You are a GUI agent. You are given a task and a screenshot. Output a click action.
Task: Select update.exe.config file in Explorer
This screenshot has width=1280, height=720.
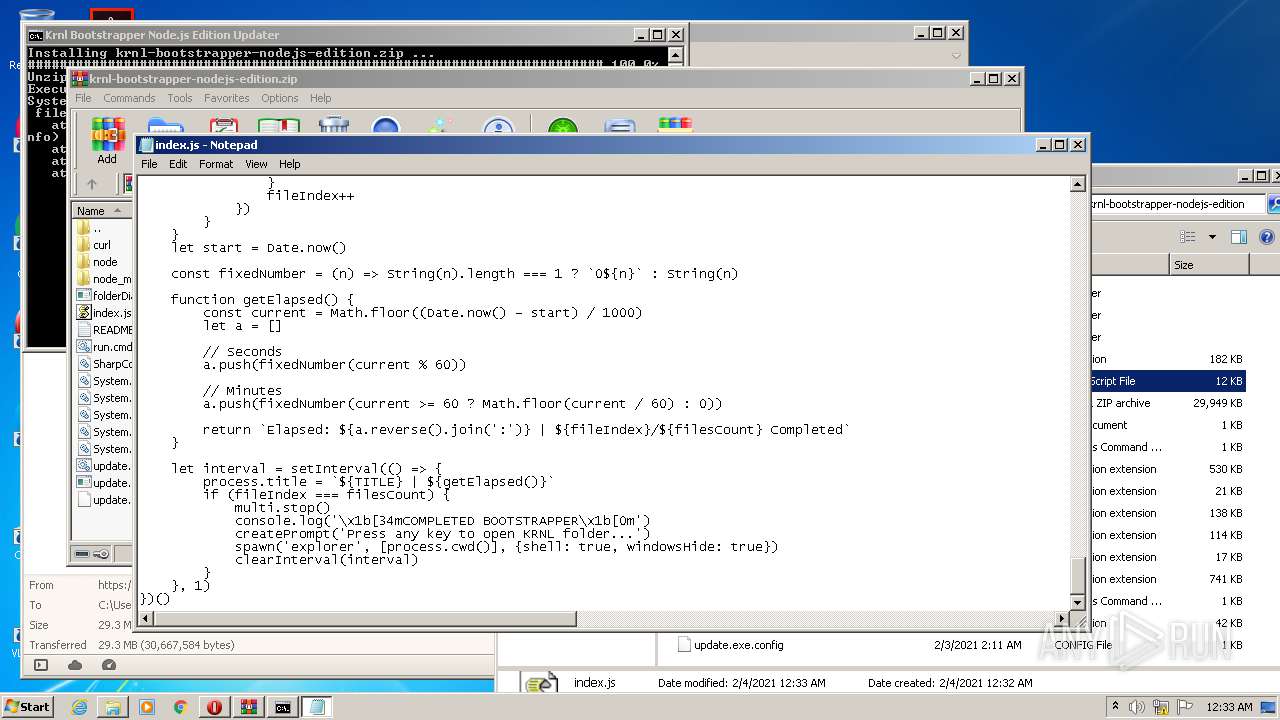[738, 645]
